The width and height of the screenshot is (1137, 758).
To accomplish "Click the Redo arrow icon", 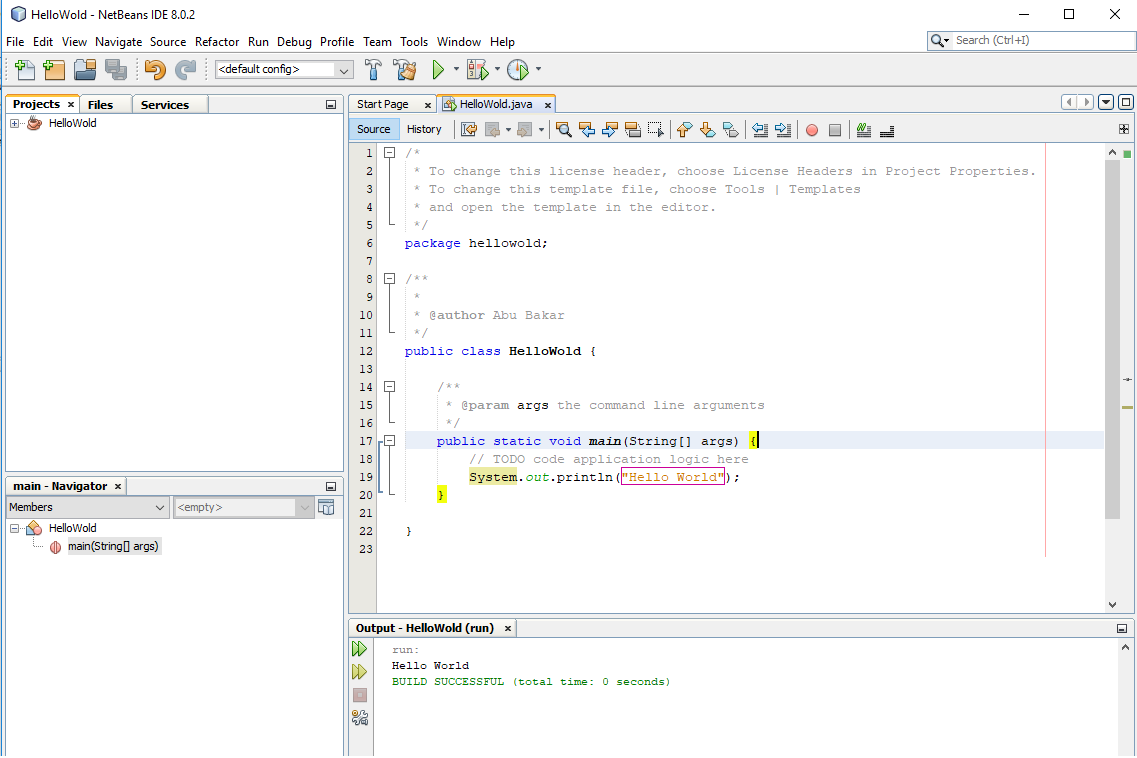I will pos(186,70).
